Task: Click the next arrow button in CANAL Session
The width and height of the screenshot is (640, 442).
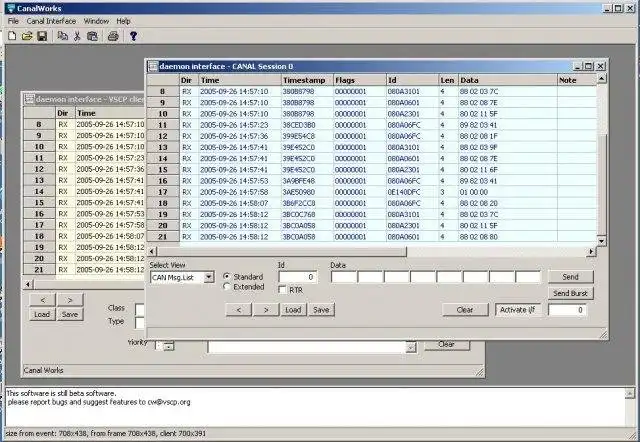Action: [x=266, y=310]
